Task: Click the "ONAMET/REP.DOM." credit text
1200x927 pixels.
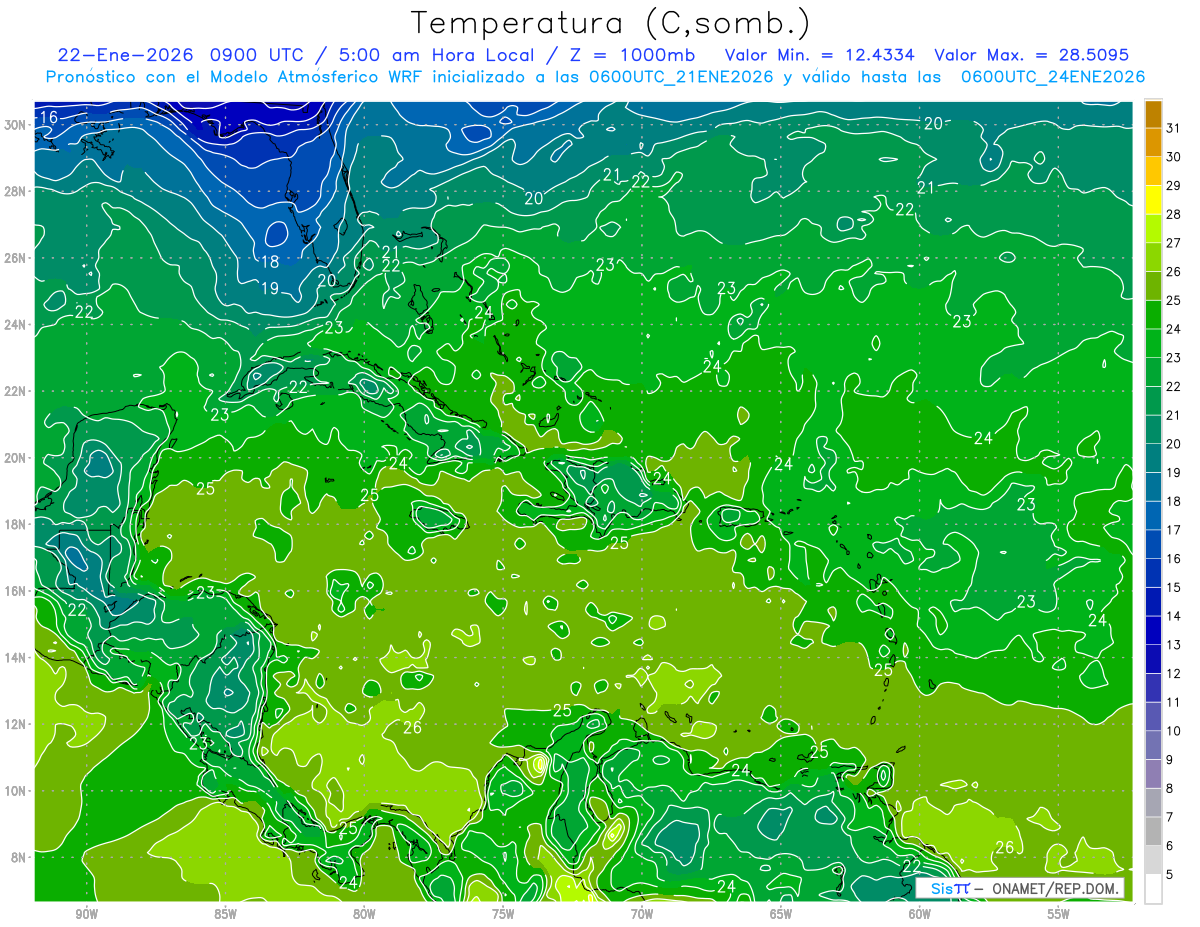Action: (1055, 888)
